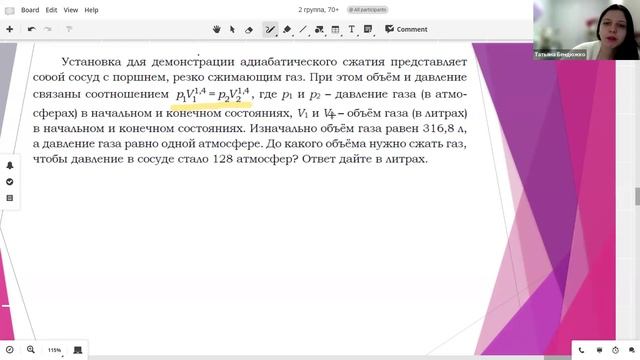Click the number 128 in the problem text
The image size is (640, 360).
coord(222,159)
